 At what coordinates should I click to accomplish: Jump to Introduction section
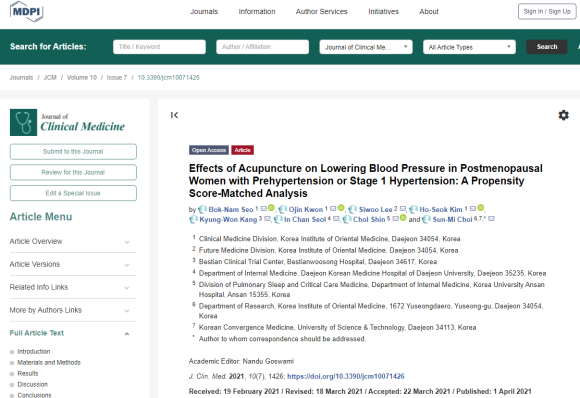[x=34, y=351]
